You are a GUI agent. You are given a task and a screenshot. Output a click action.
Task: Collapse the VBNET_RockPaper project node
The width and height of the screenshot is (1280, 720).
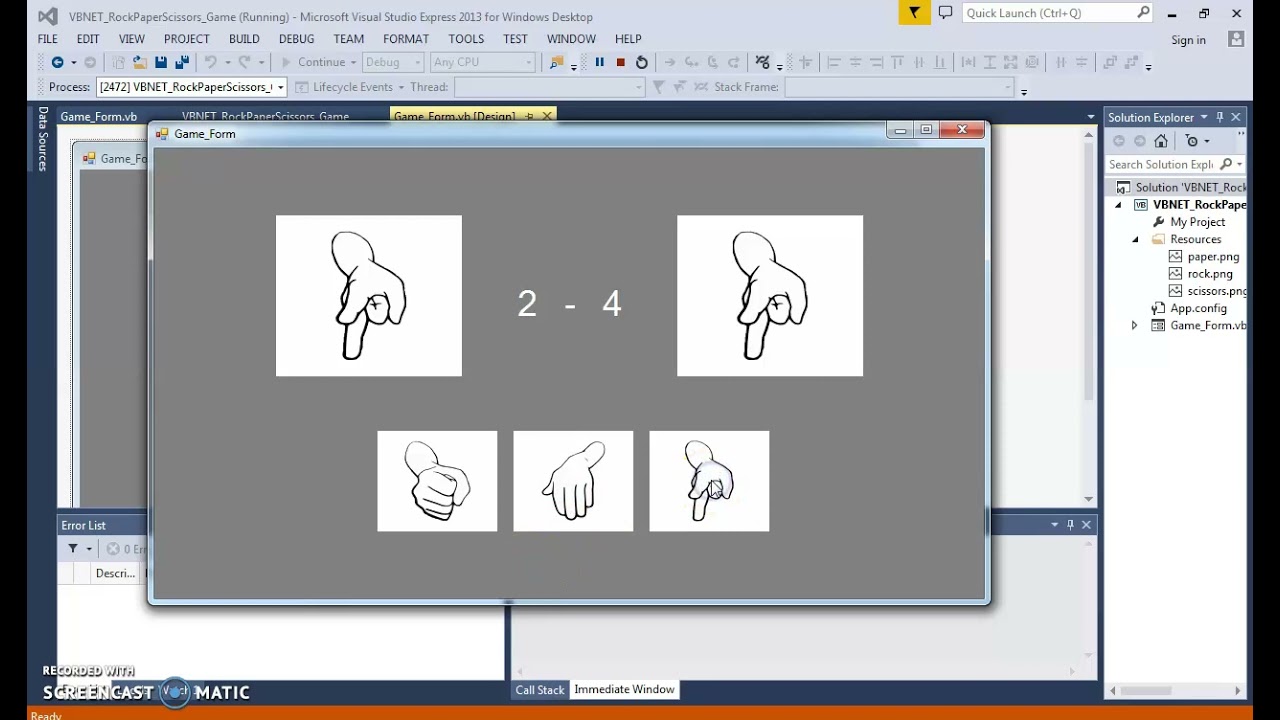click(x=1119, y=205)
